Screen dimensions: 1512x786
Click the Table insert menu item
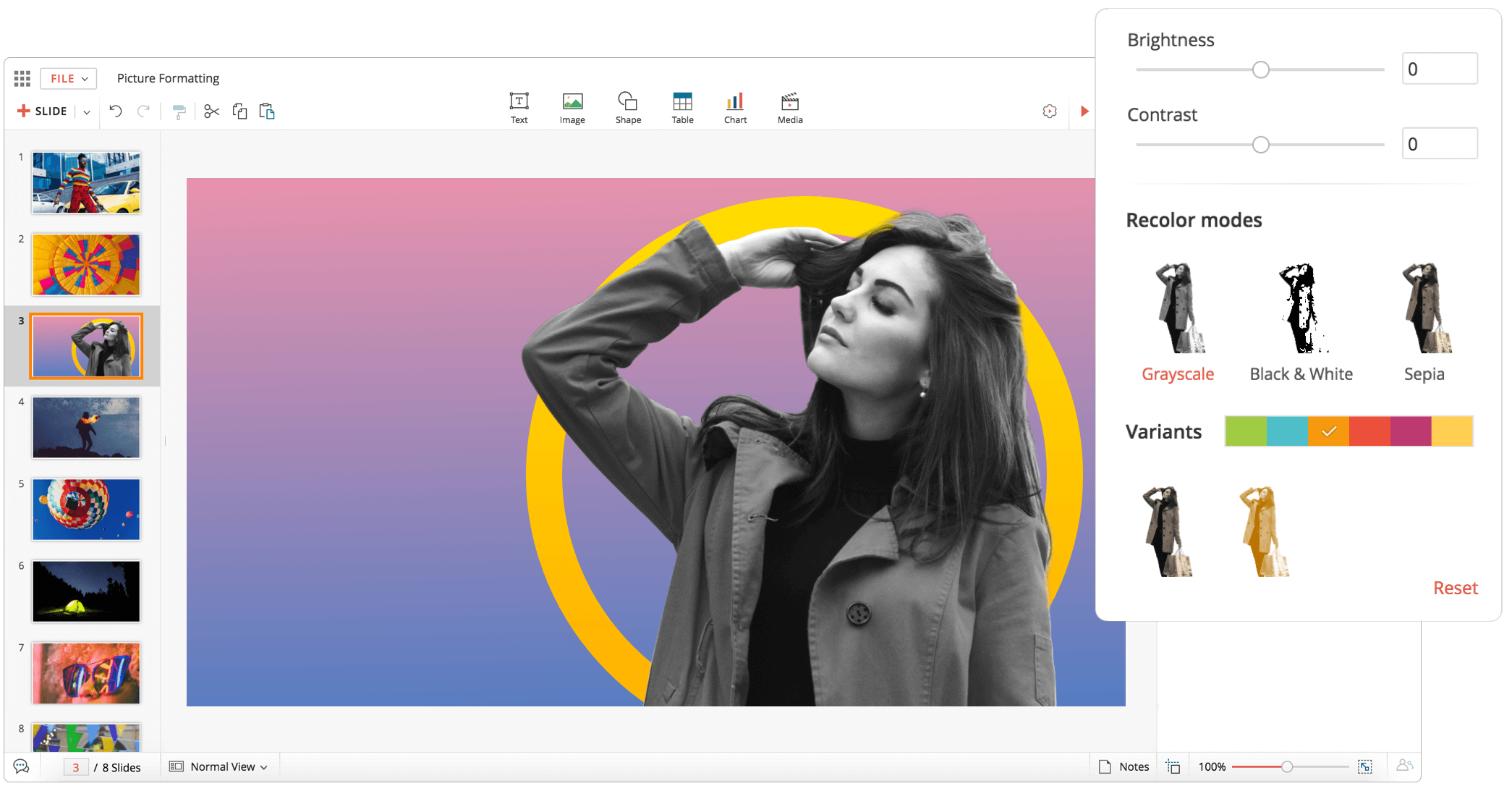click(682, 109)
